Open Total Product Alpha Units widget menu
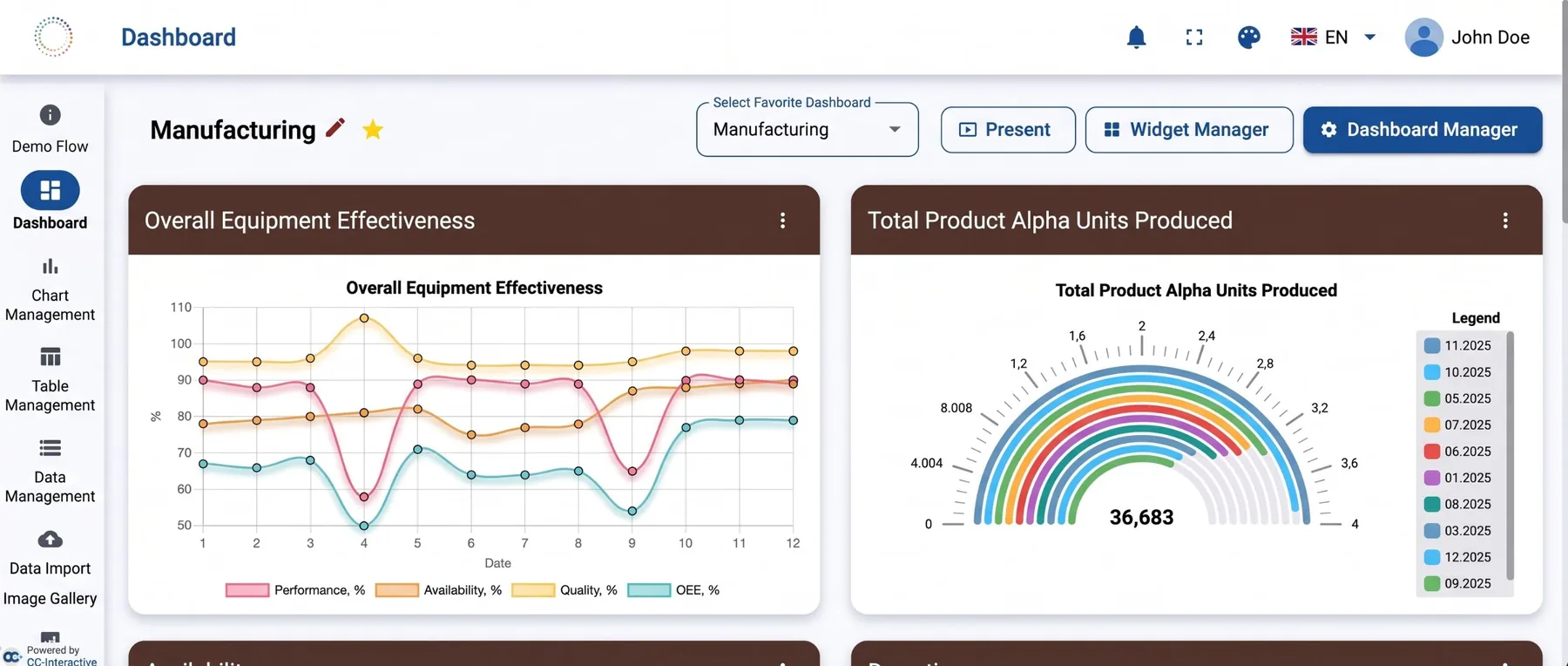 pyautogui.click(x=1505, y=221)
